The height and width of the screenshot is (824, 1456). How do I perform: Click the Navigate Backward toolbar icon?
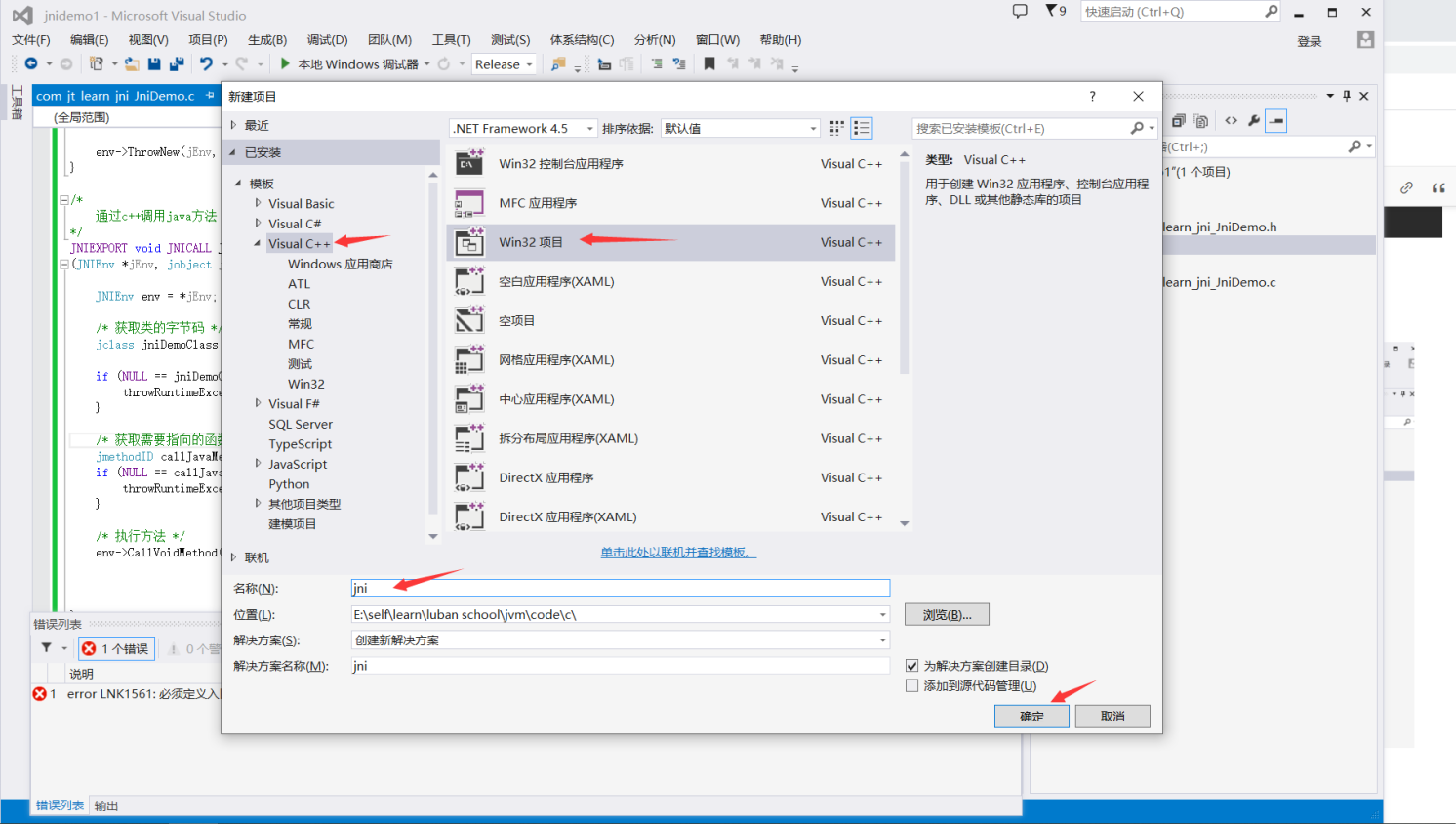(31, 63)
